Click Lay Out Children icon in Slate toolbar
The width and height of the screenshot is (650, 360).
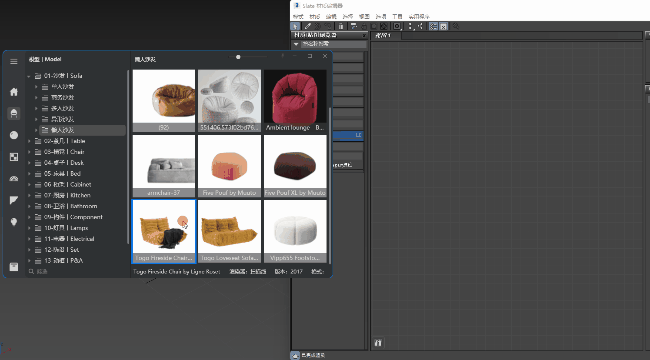pyautogui.click(x=420, y=26)
